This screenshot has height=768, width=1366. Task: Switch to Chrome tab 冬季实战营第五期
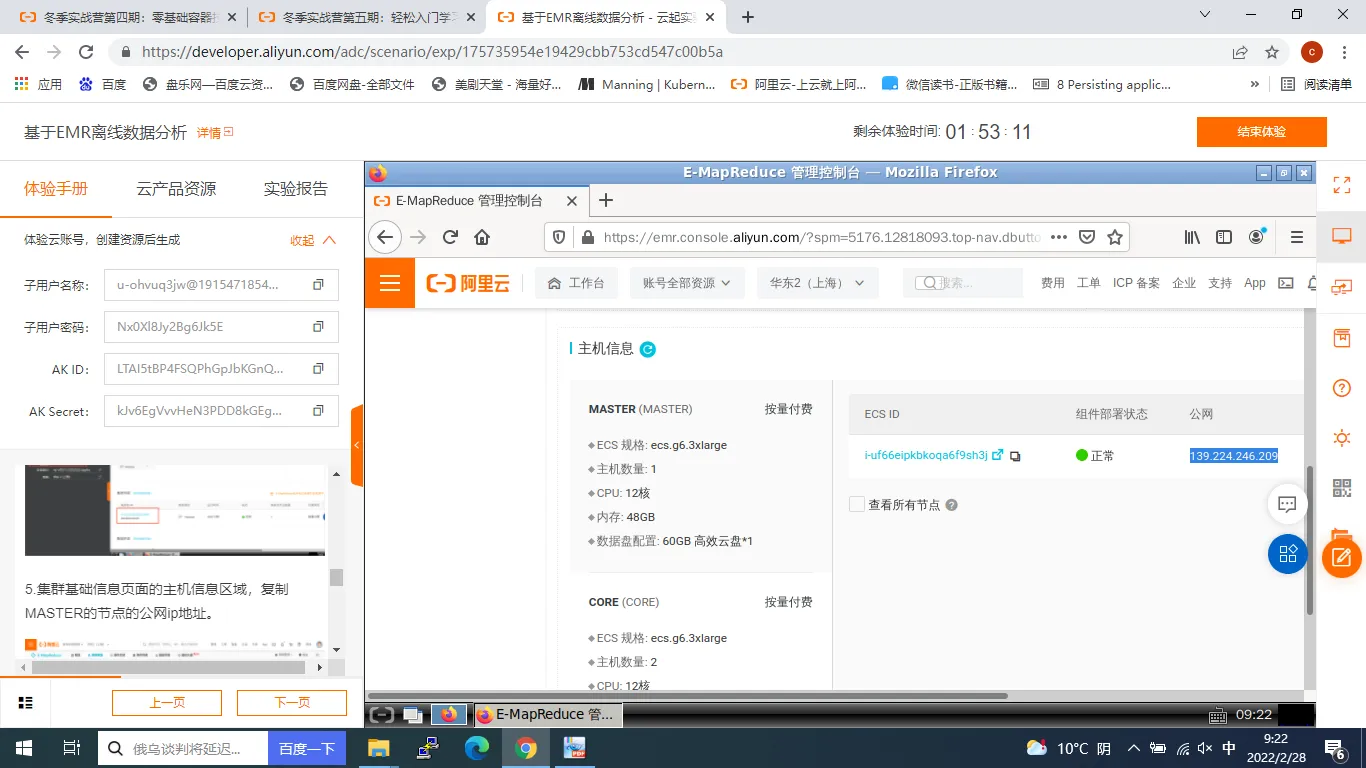365,17
